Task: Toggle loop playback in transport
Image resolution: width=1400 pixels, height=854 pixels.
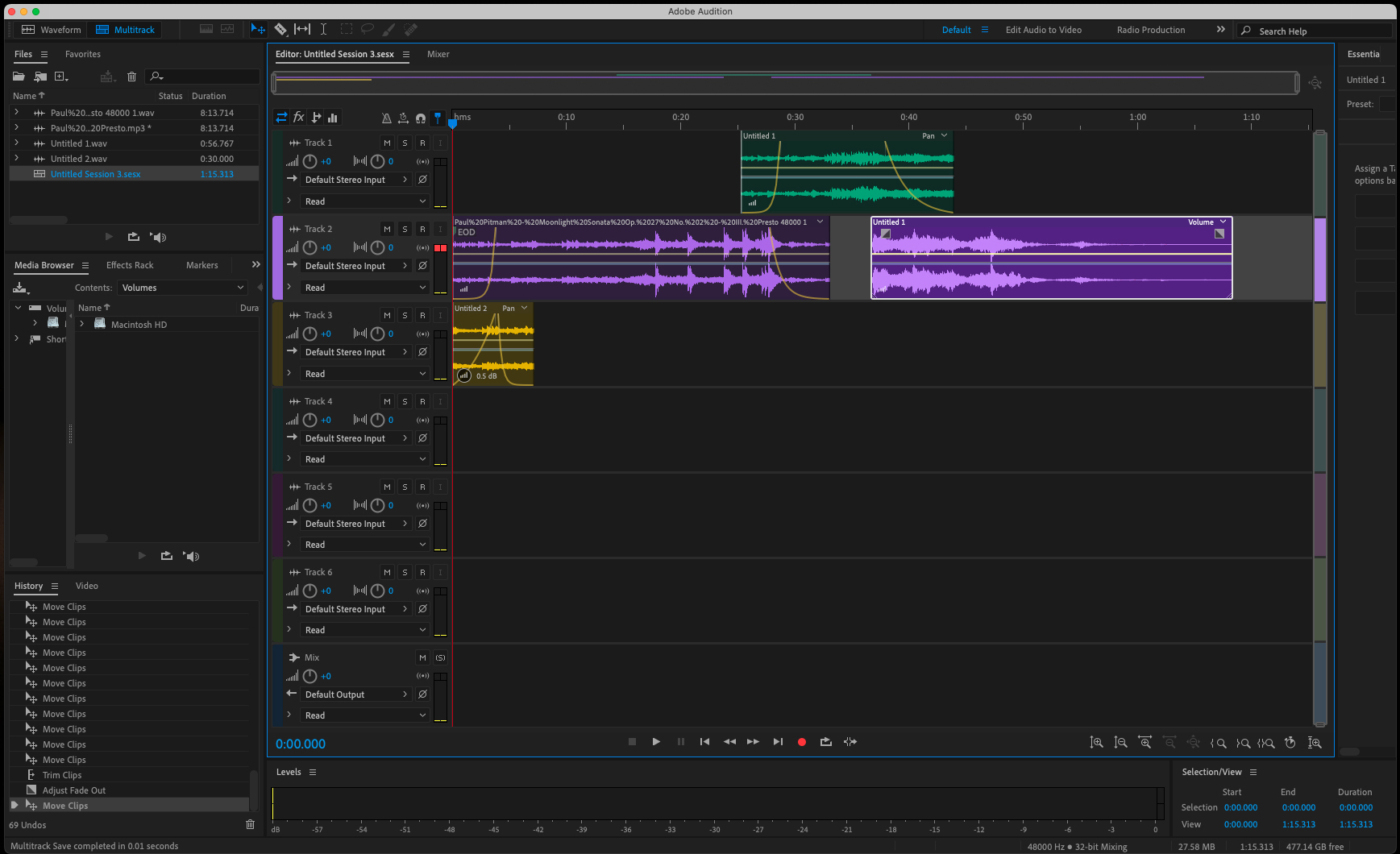Action: [x=825, y=742]
